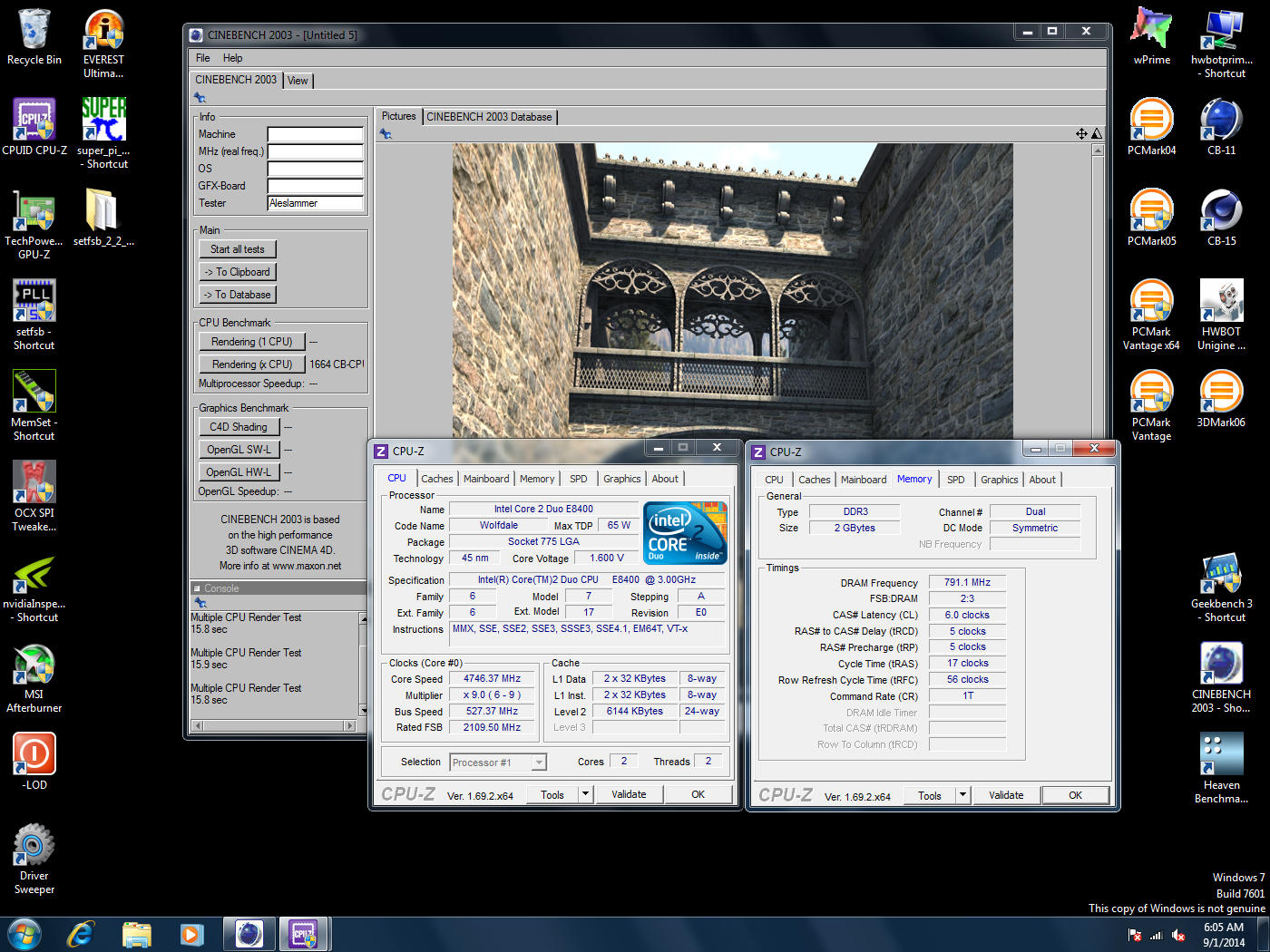Launch super_pi shortcut icon

103,133
